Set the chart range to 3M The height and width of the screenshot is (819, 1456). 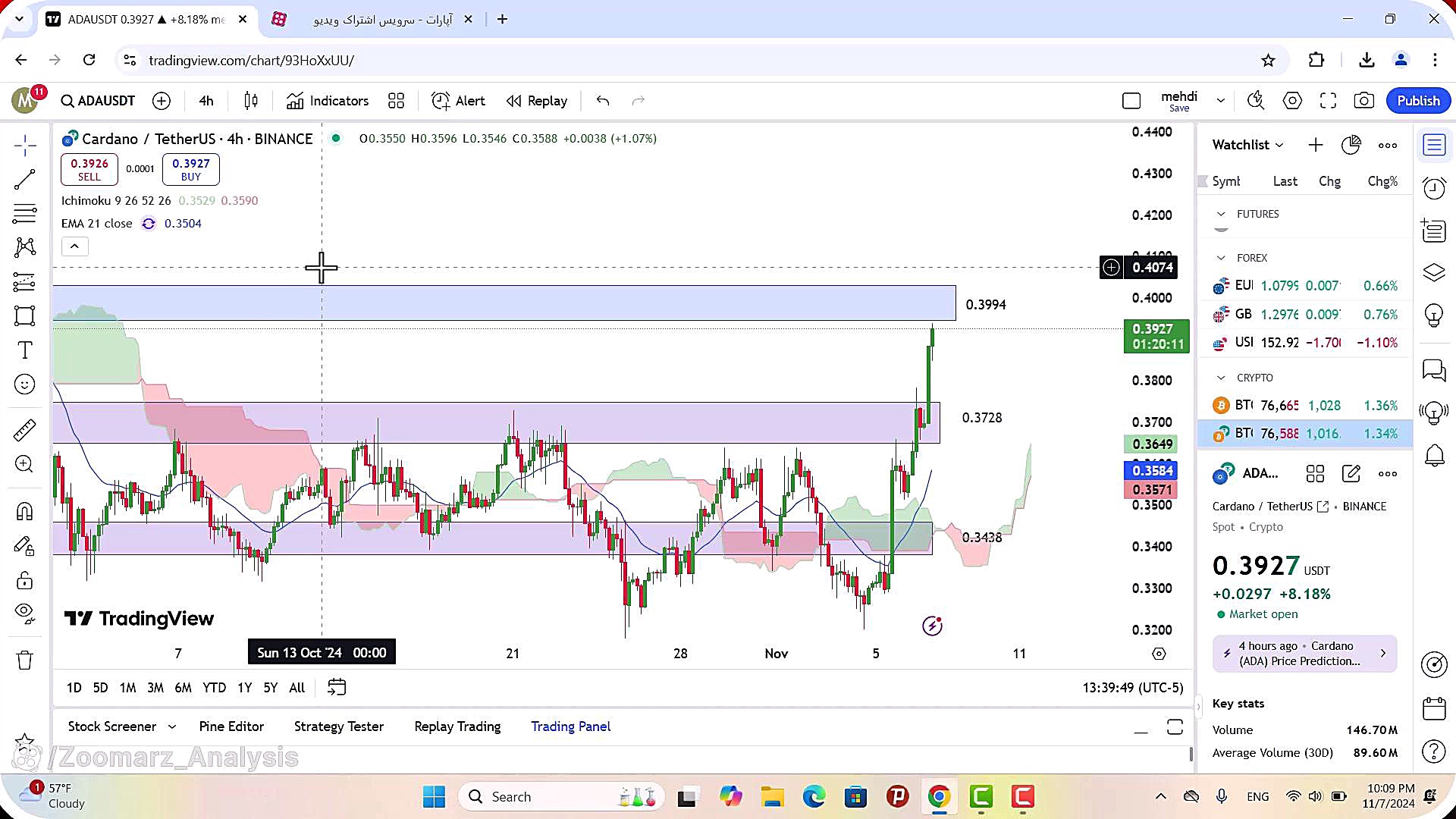click(155, 688)
